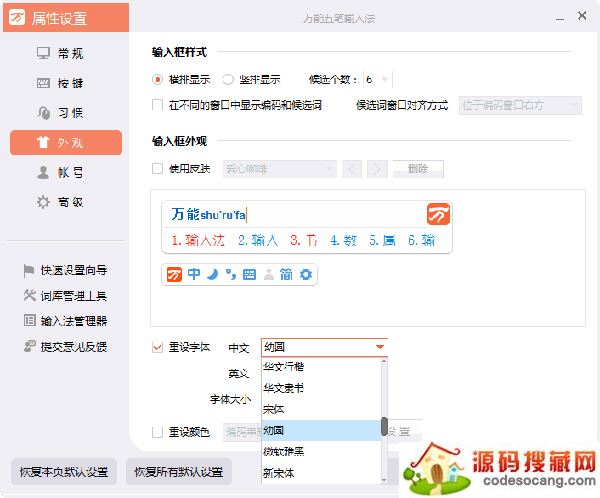Click the flag icon beside 快速设置向导
Screen dimensions: 600x498
(x=29, y=271)
